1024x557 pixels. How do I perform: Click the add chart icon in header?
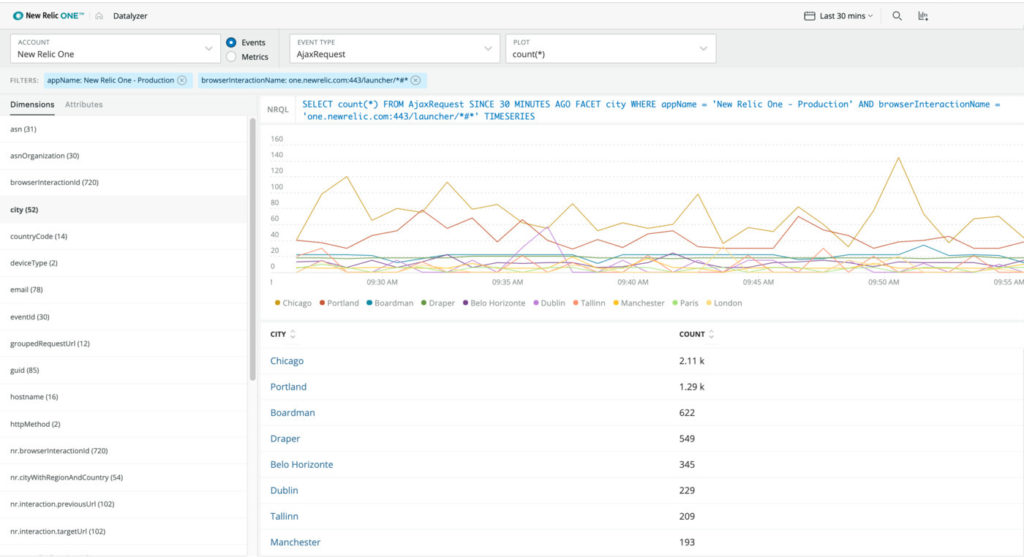[x=923, y=16]
